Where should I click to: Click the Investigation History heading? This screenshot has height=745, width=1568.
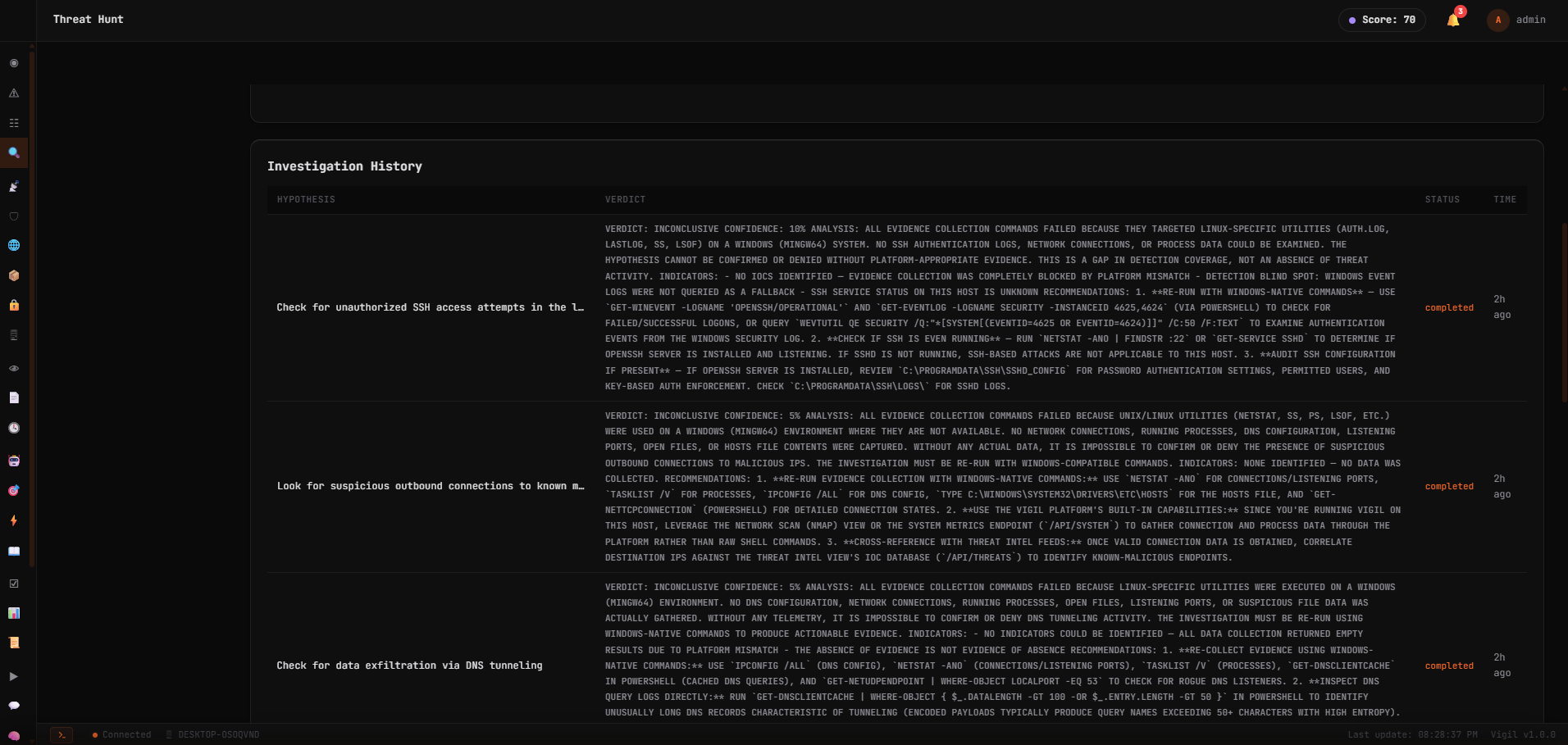coord(344,166)
